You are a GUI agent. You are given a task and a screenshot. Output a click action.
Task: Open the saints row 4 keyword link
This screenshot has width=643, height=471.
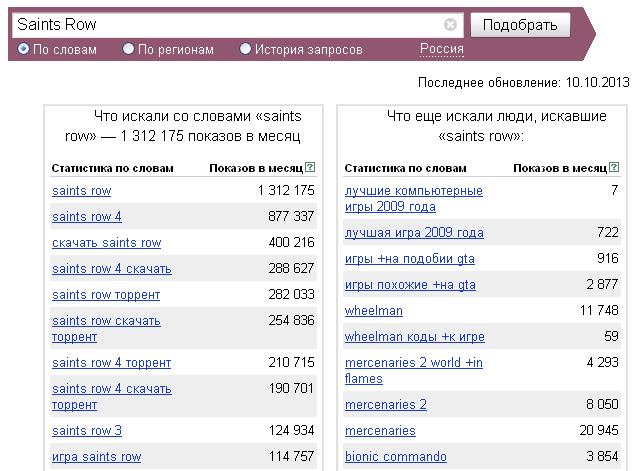[87, 216]
